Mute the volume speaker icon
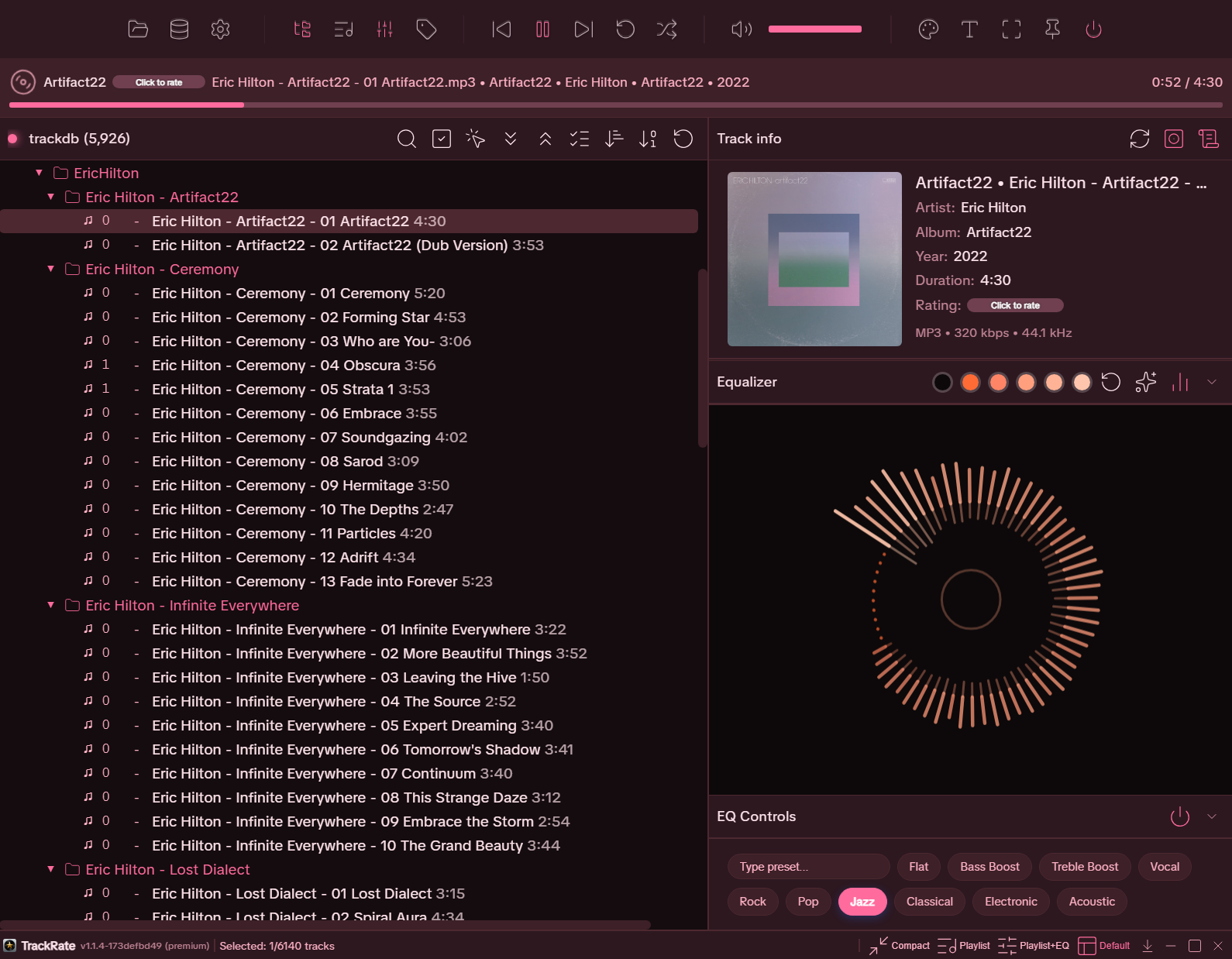 tap(742, 29)
